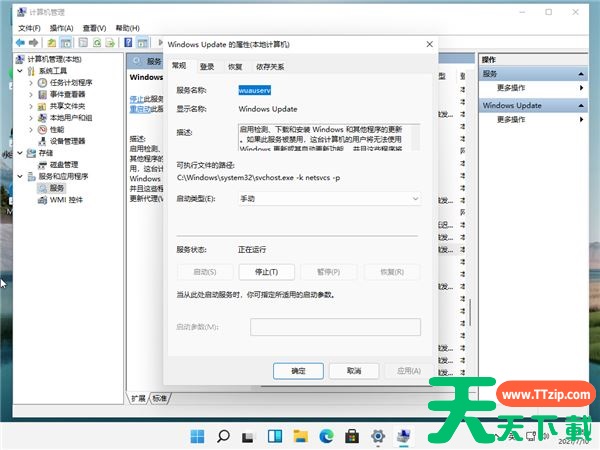The height and width of the screenshot is (450, 600).
Task: Open the Windows Start menu
Action: coord(197,436)
